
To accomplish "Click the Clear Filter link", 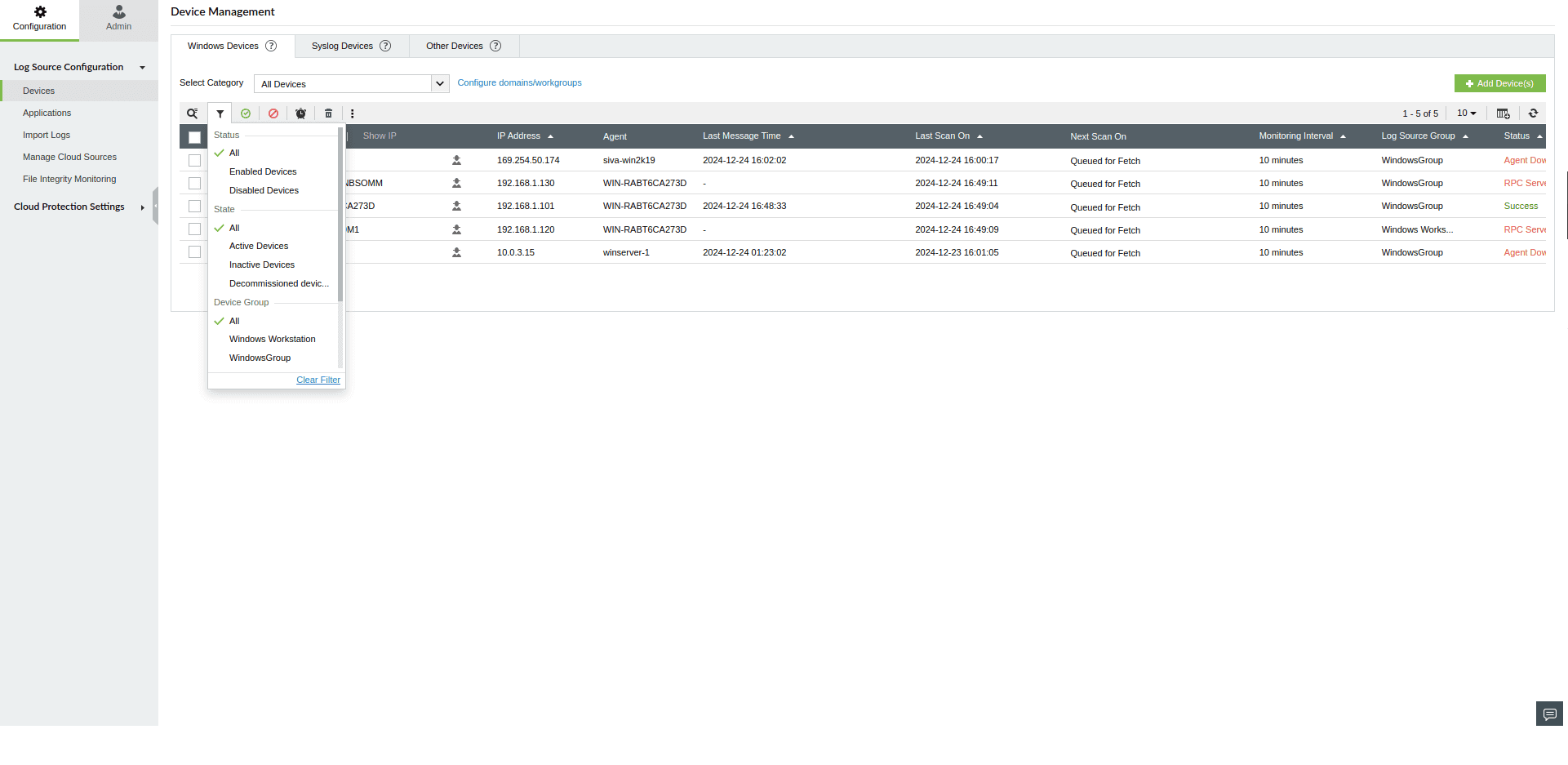I will click(318, 380).
